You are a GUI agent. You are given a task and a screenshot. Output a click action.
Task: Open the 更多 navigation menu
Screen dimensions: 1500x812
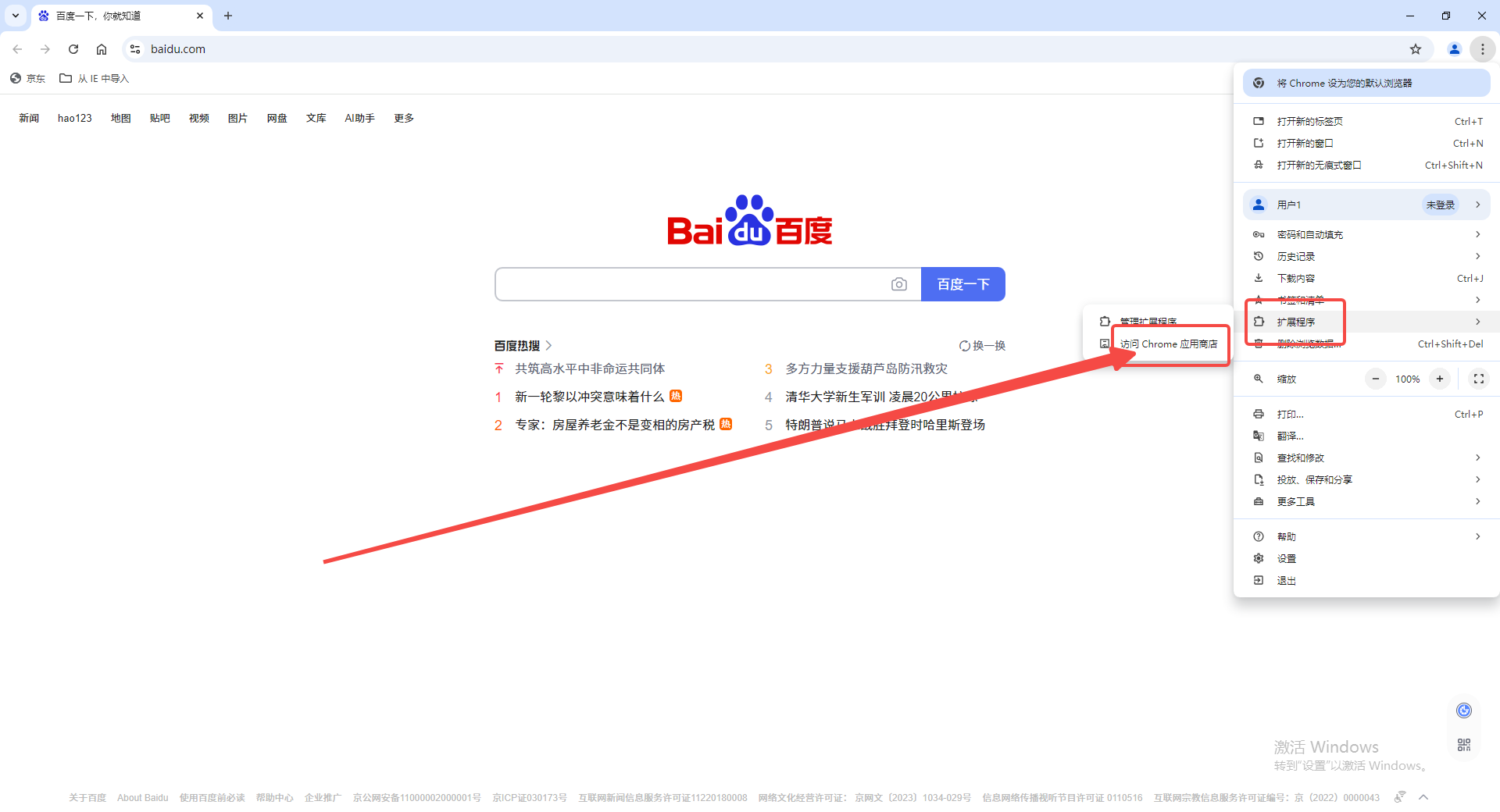[404, 118]
